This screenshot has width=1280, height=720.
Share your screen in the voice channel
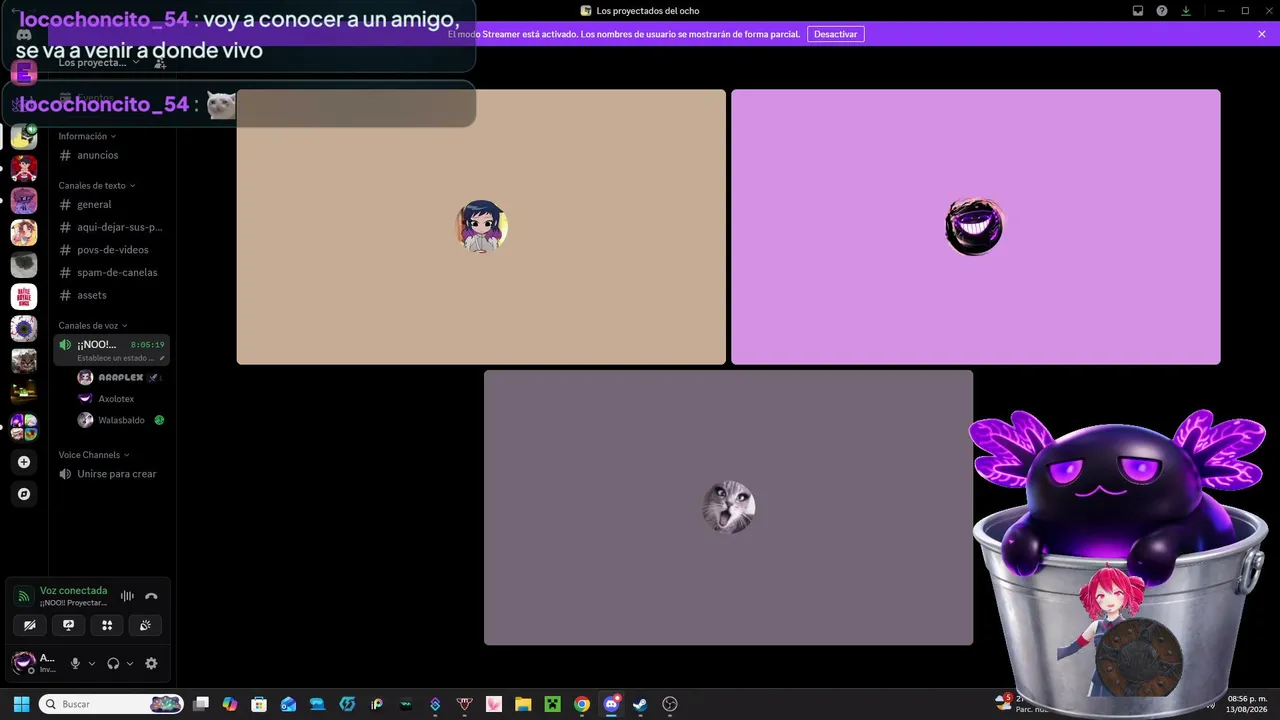[x=68, y=625]
